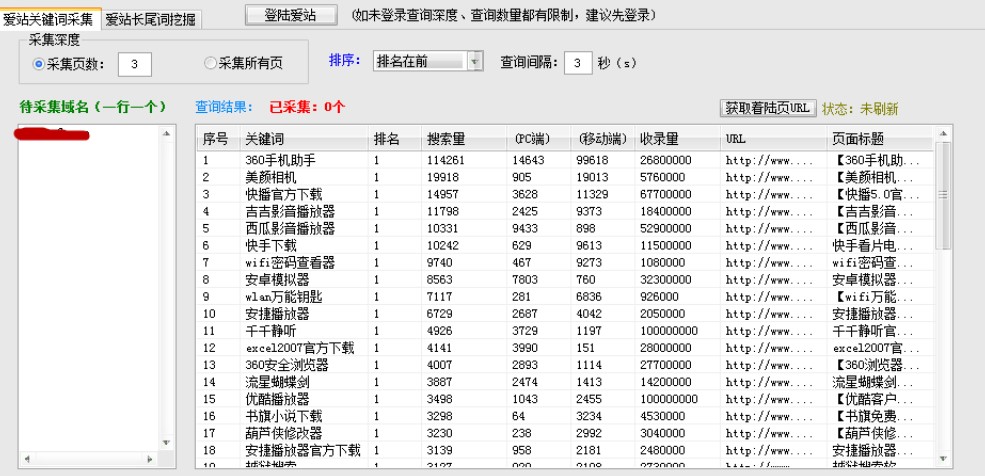
Task: Select keyword row 安捷播放器官方下载
Action: click(x=565, y=450)
